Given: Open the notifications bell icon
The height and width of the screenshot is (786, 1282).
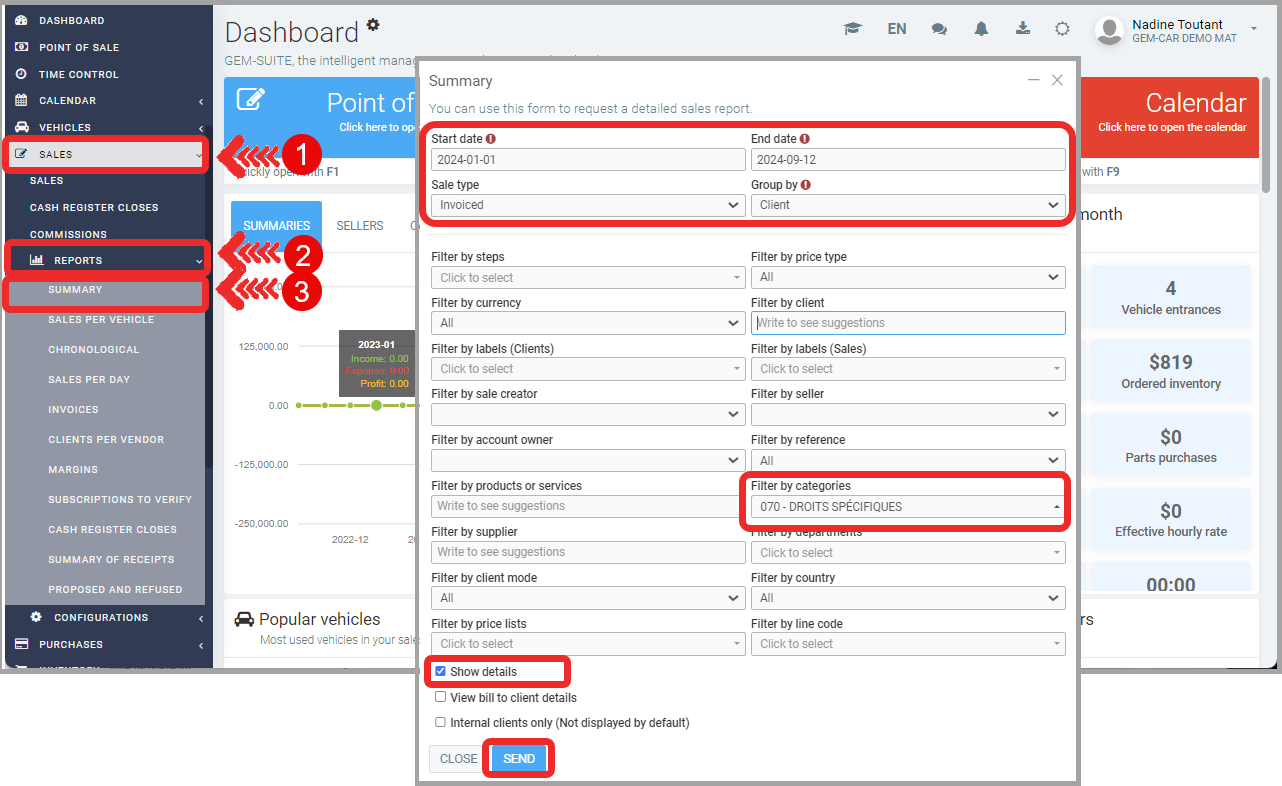Looking at the screenshot, I should [x=981, y=29].
